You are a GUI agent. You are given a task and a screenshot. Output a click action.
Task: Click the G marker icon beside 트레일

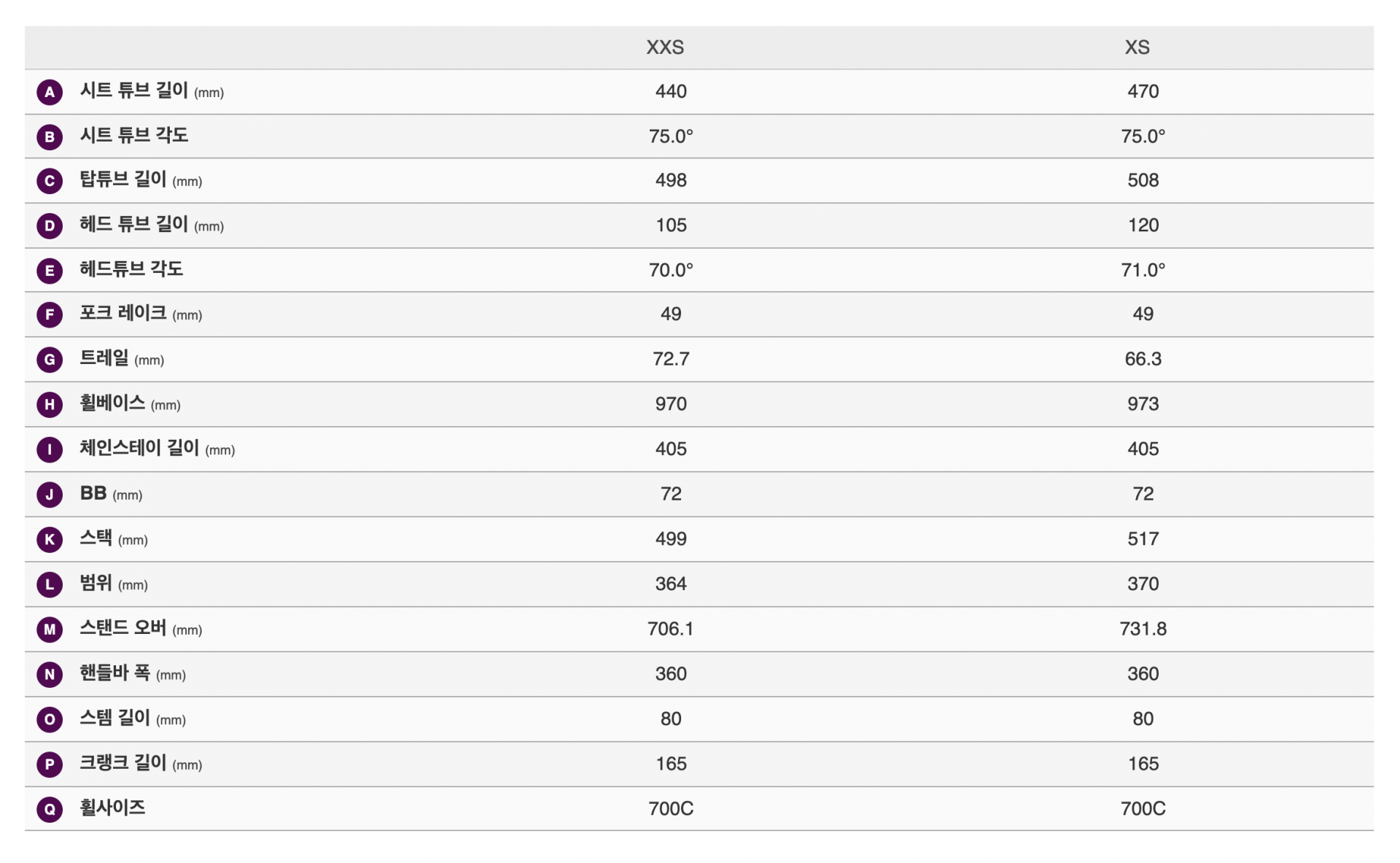pyautogui.click(x=50, y=360)
